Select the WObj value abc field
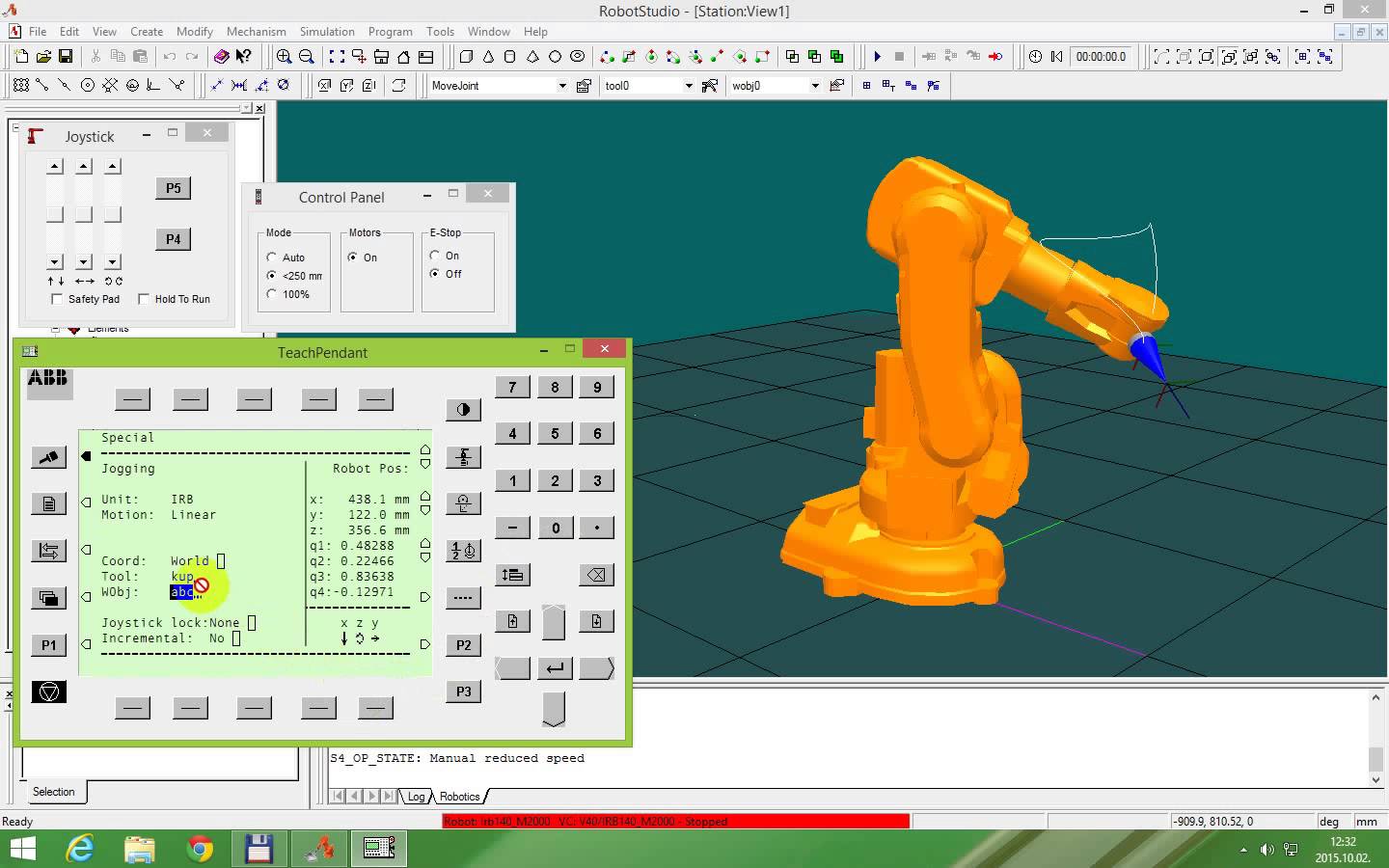This screenshot has width=1389, height=868. click(182, 592)
